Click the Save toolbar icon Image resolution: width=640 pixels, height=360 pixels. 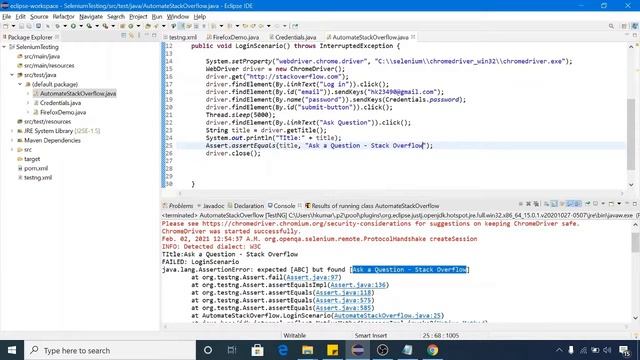[x=21, y=26]
